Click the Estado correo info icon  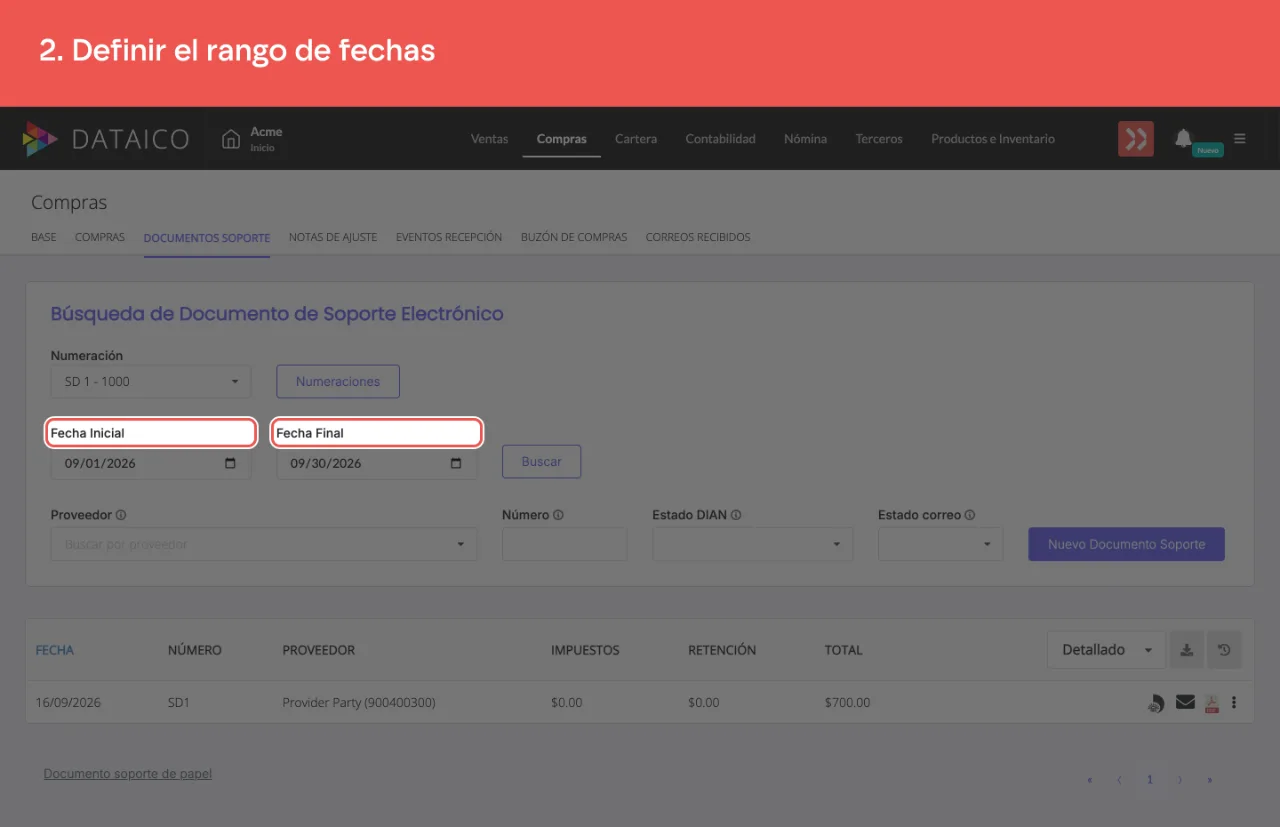(x=970, y=515)
